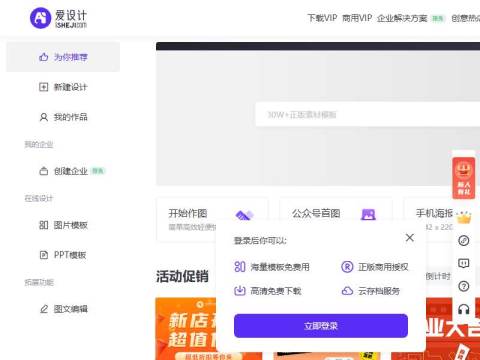The image size is (480, 360).
Task: Open 我的作品 in the sidebar
Action: 63,117
